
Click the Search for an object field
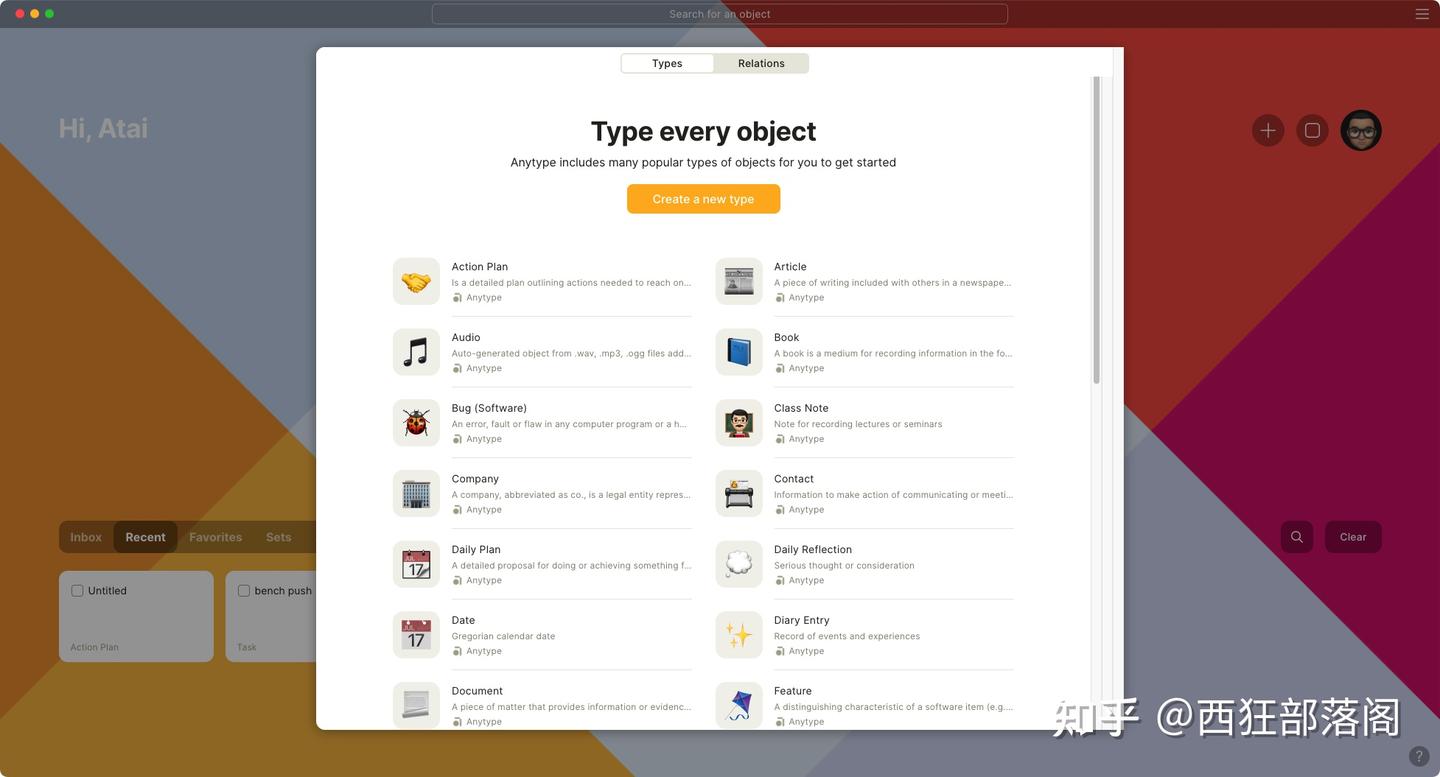[720, 14]
